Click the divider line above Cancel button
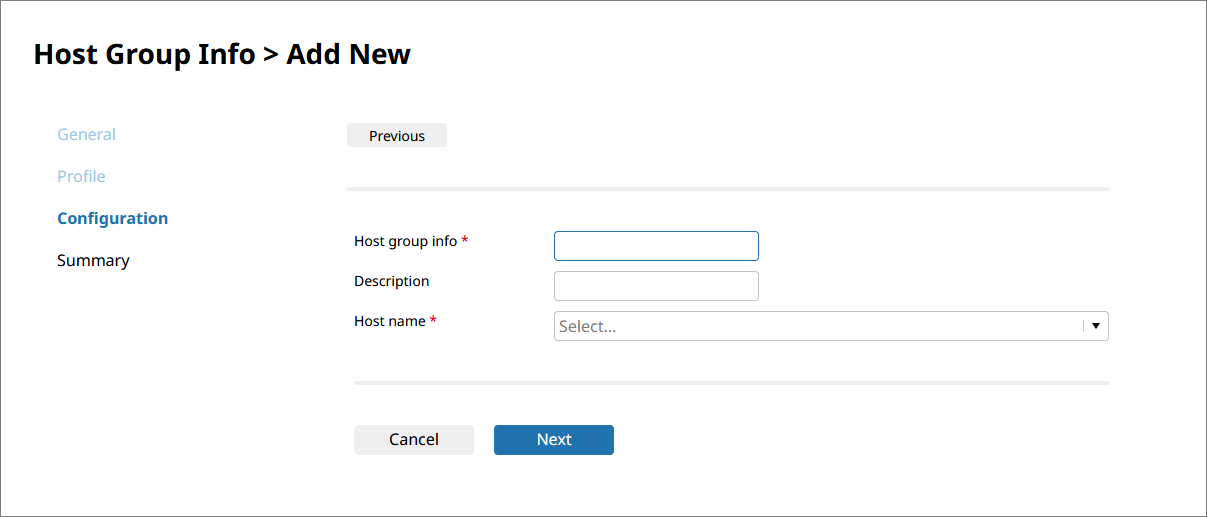The image size is (1207, 517). [731, 383]
